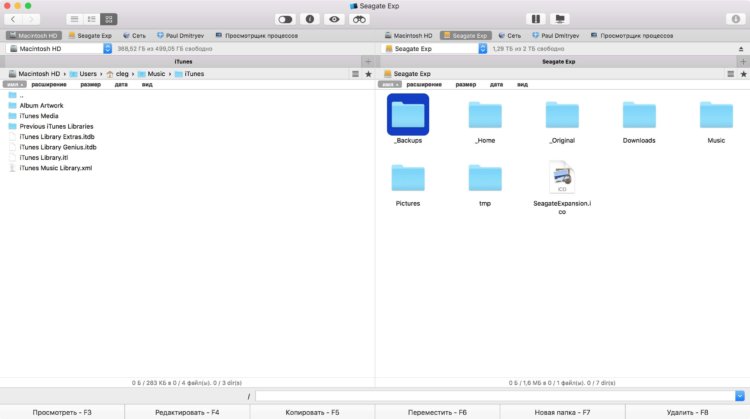750x419 pixels.
Task: Go back with the left arrow button
Action: point(13,19)
